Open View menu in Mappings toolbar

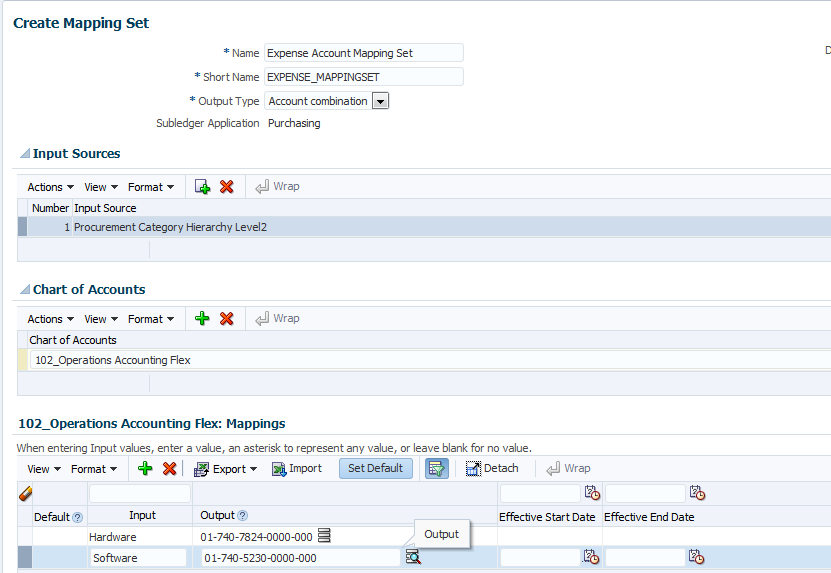[44, 469]
